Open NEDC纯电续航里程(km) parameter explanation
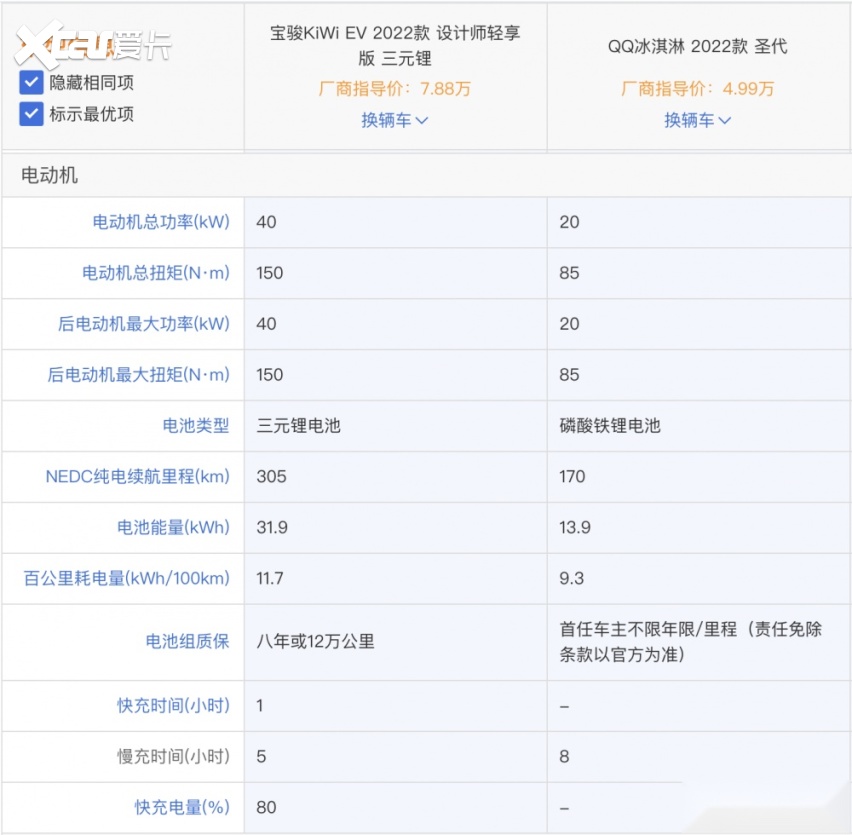The width and height of the screenshot is (852, 835). (138, 477)
